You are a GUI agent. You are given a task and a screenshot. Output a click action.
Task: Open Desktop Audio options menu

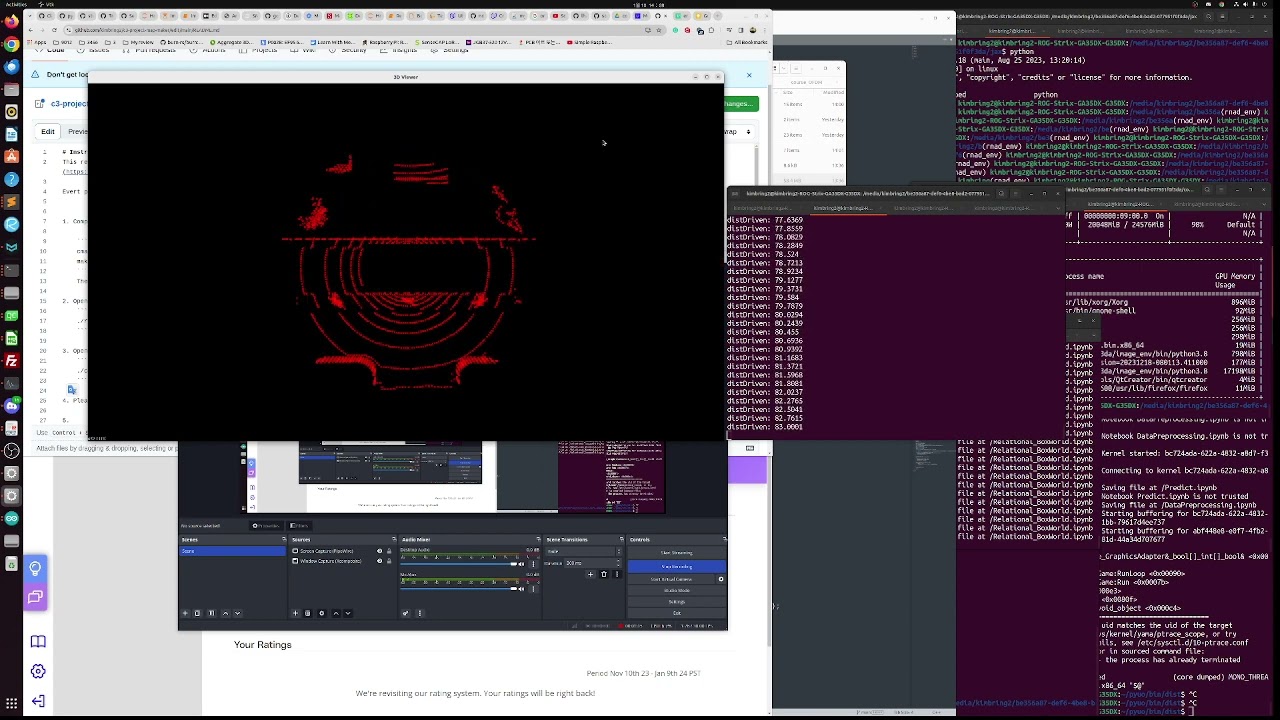pyautogui.click(x=533, y=564)
